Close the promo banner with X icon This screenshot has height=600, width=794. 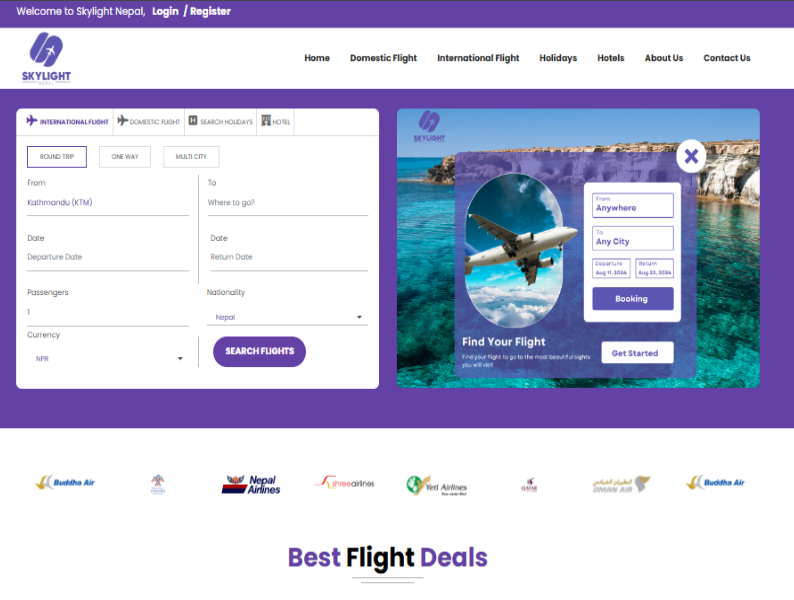[x=691, y=156]
